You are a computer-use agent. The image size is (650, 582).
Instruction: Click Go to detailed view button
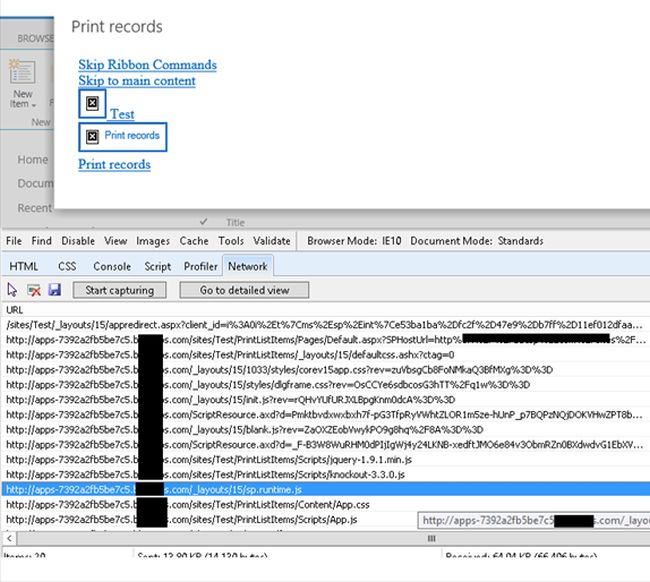coord(244,290)
